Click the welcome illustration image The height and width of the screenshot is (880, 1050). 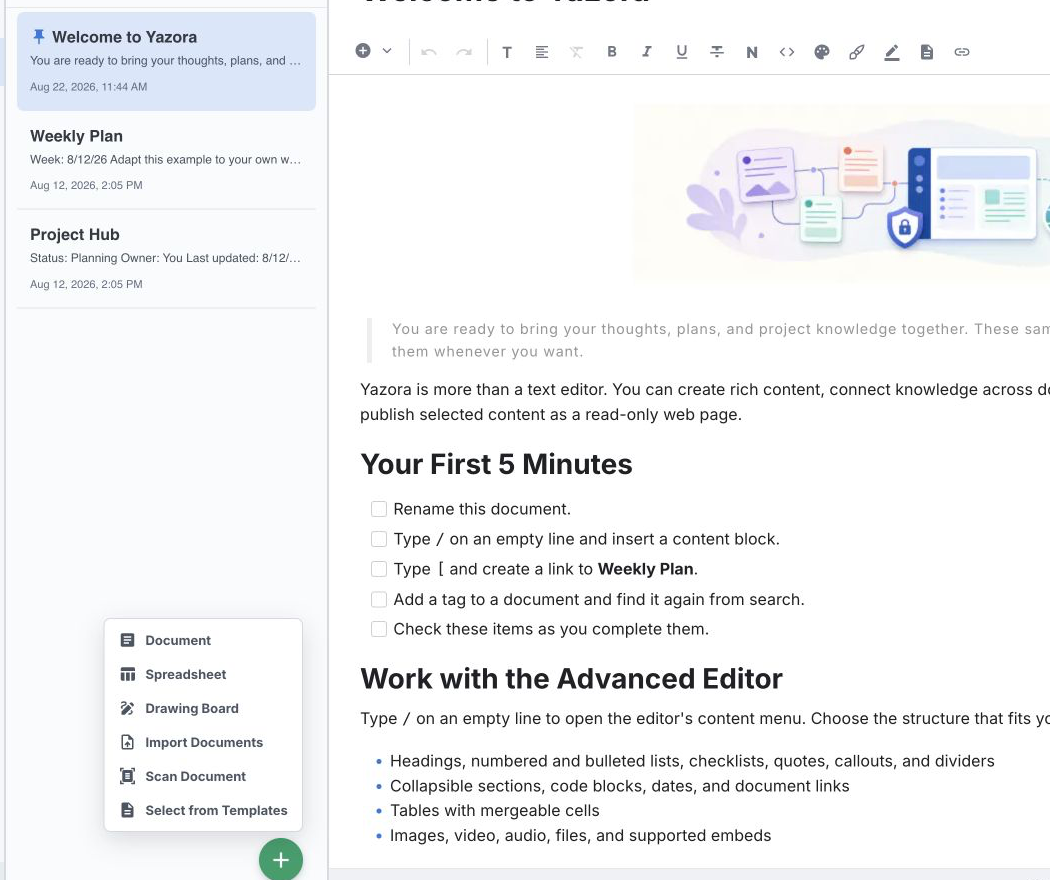point(842,192)
